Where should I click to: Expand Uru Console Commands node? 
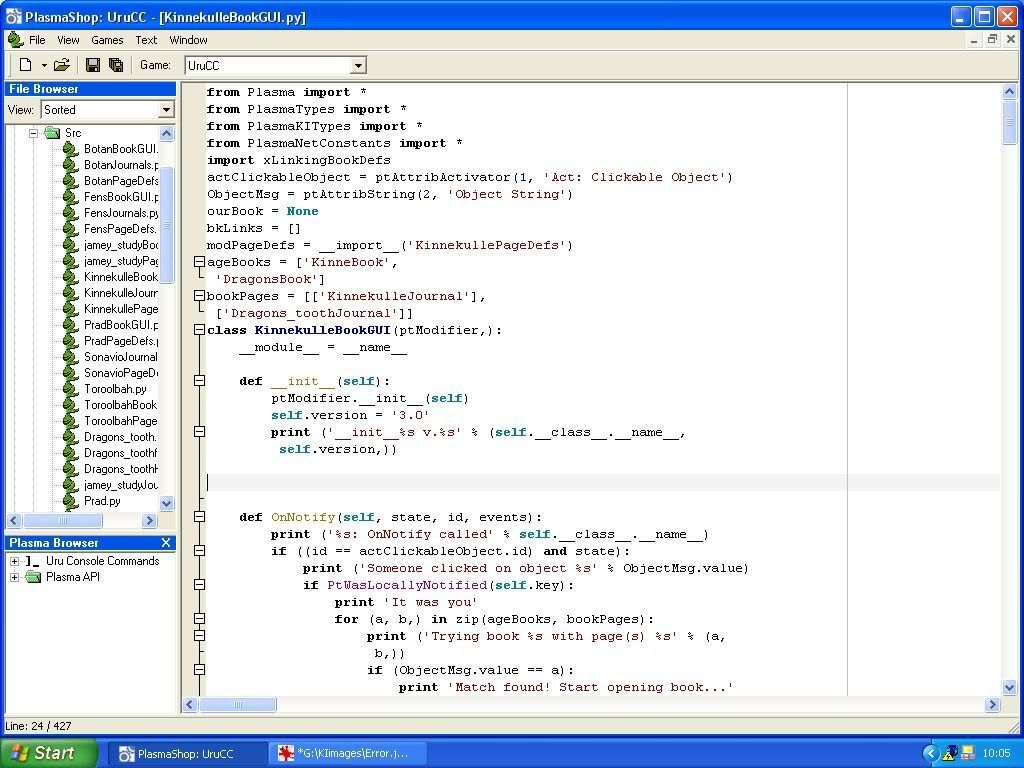click(14, 561)
